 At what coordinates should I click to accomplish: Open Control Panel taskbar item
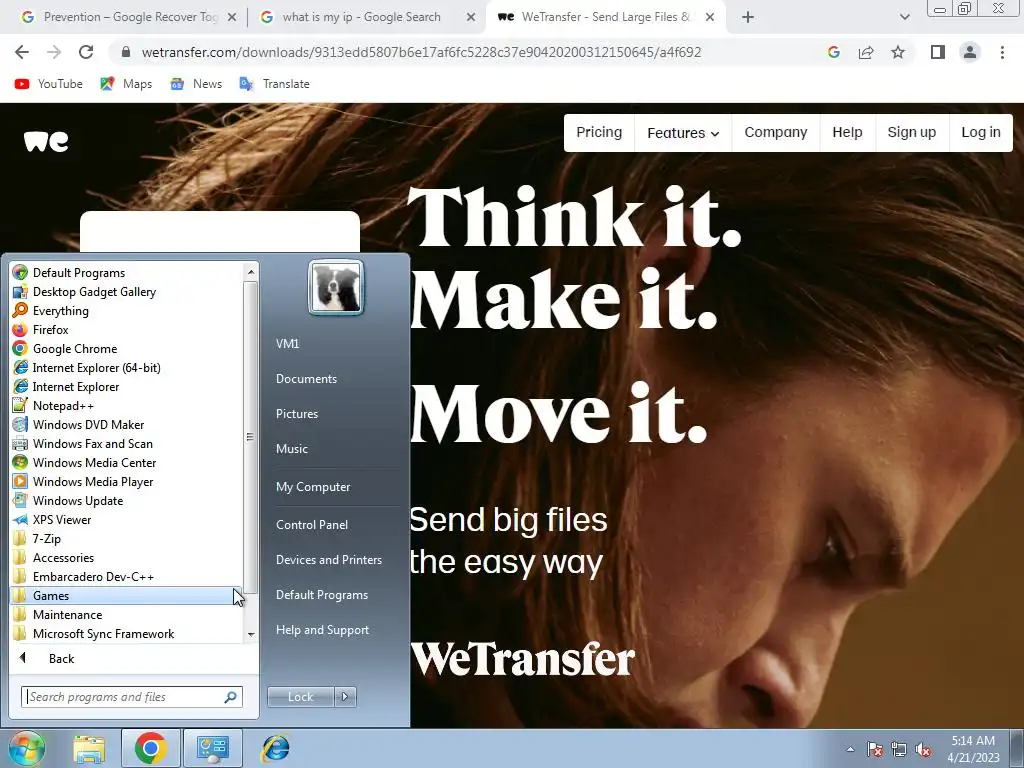pyautogui.click(x=213, y=748)
